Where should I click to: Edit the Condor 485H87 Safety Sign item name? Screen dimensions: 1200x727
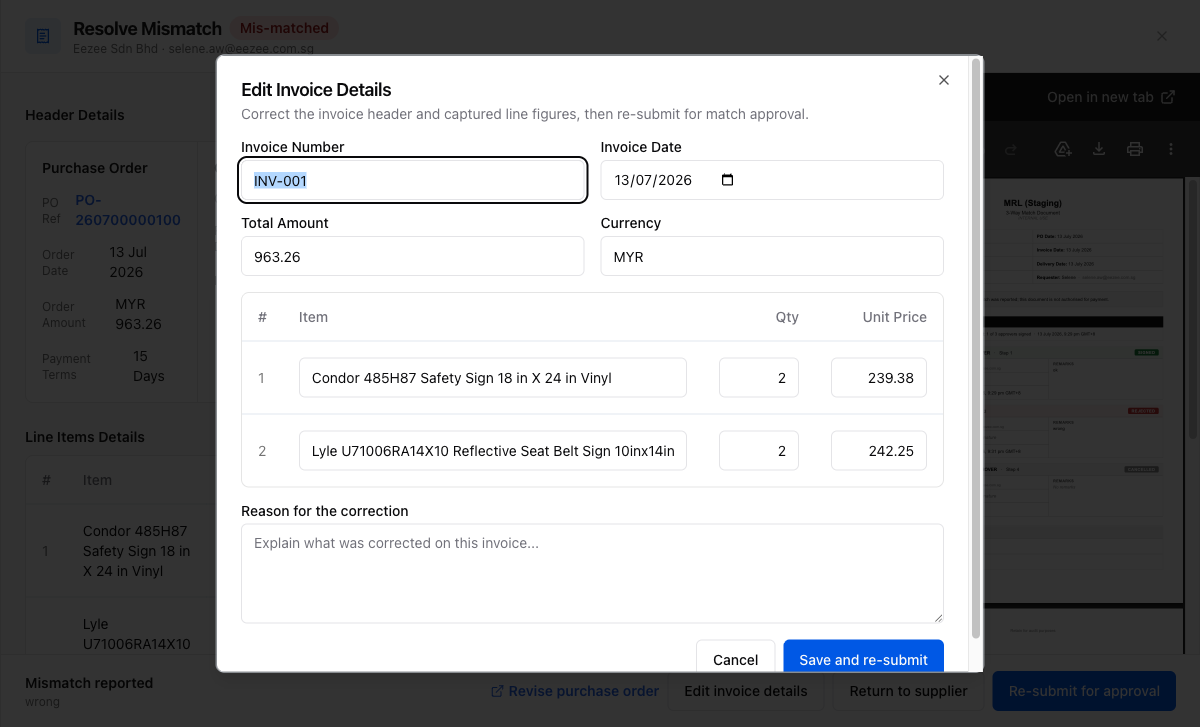(x=493, y=378)
